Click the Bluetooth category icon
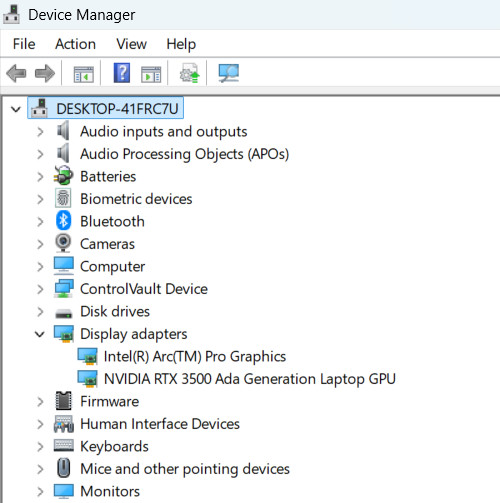The height and width of the screenshot is (503, 500). pyautogui.click(x=63, y=221)
